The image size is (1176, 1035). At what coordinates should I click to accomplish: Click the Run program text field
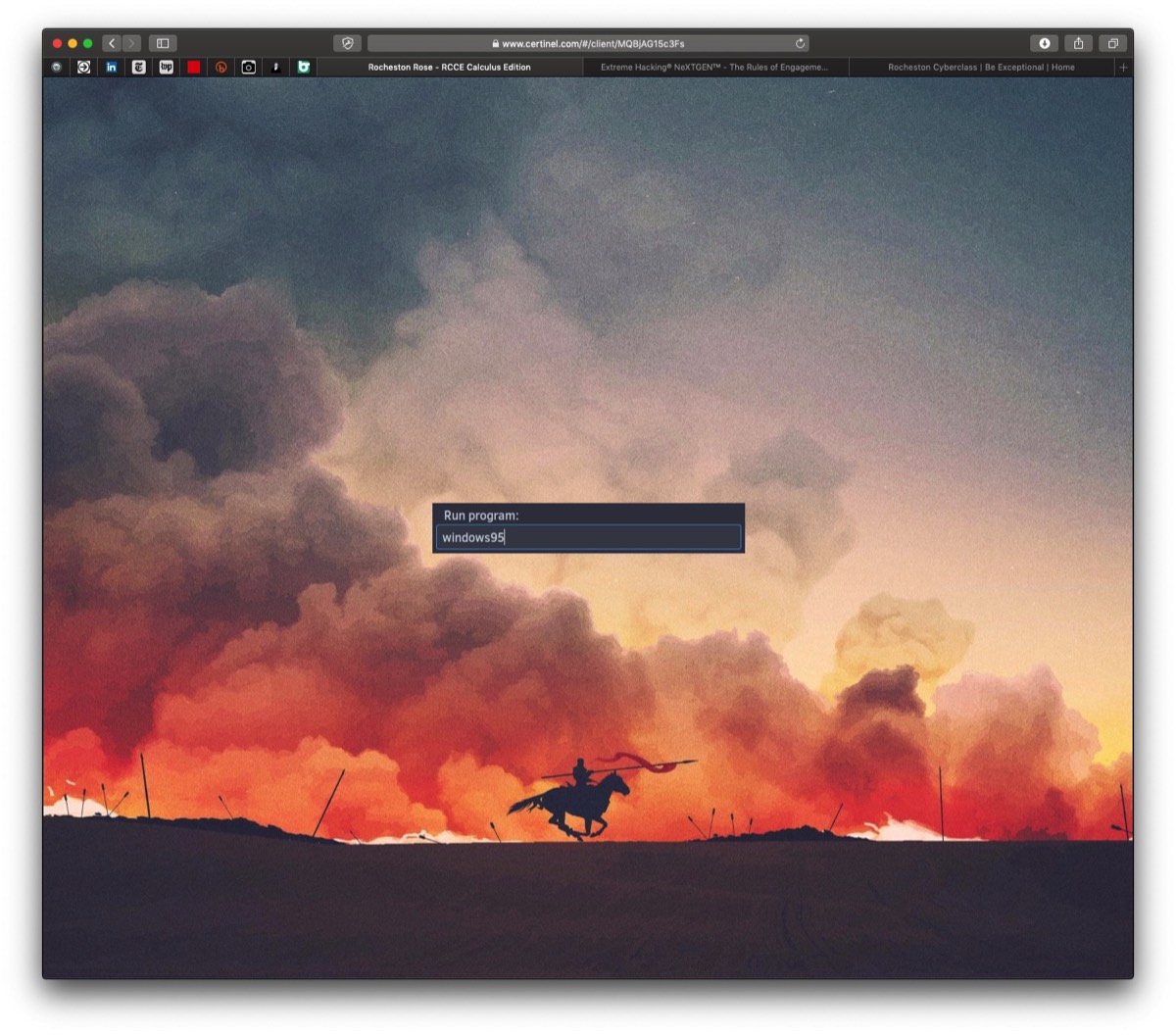coord(588,537)
